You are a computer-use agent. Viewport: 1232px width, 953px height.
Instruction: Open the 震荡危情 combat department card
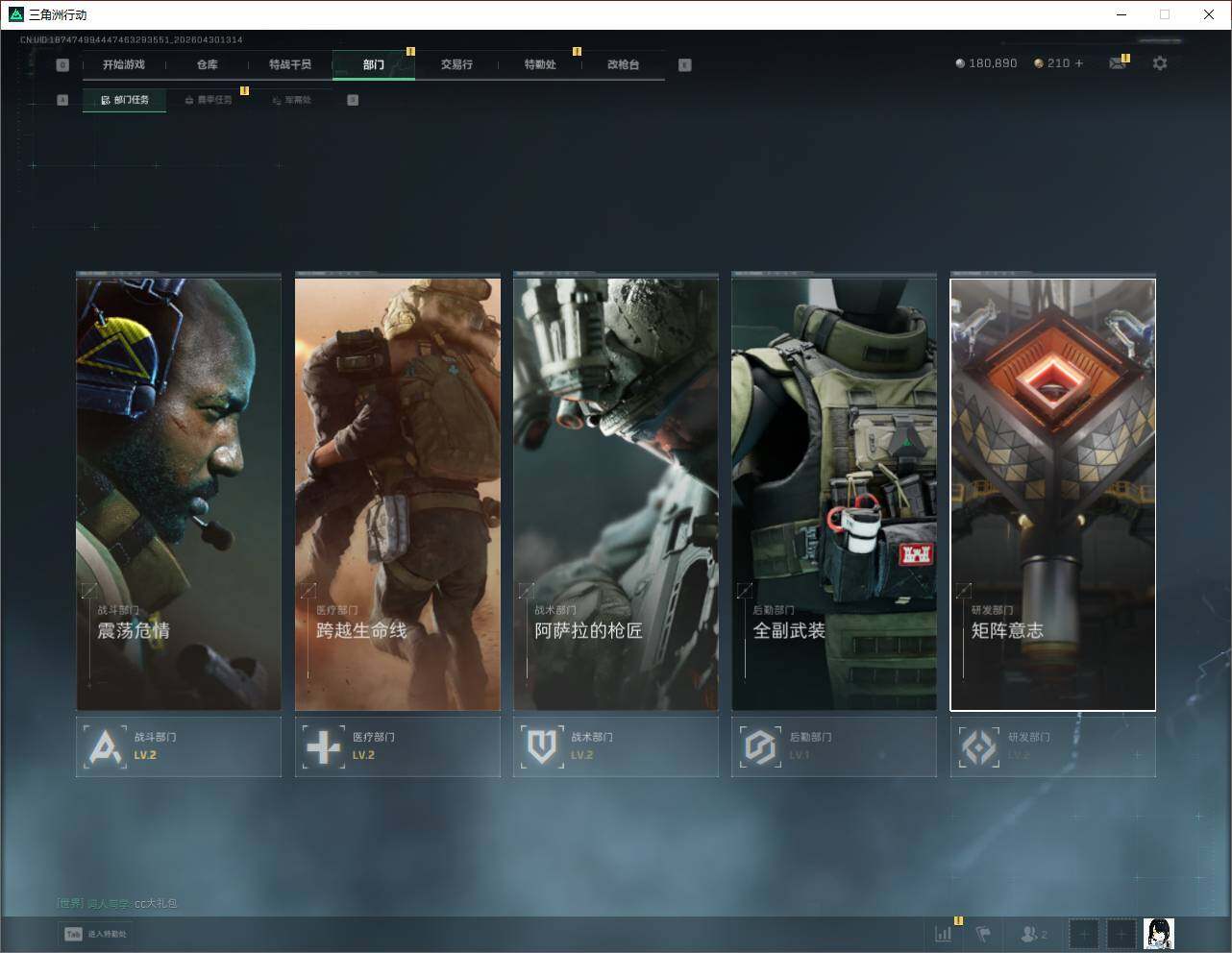[179, 494]
